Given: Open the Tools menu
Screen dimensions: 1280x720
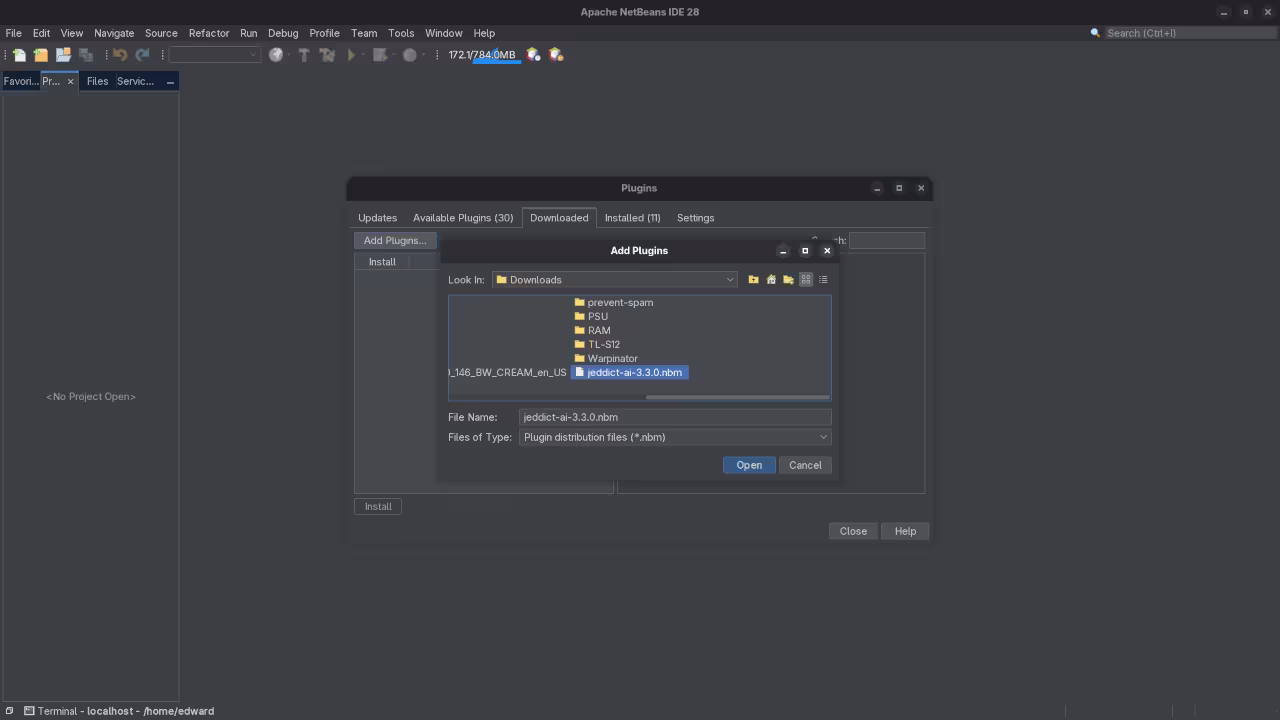Looking at the screenshot, I should [x=400, y=33].
